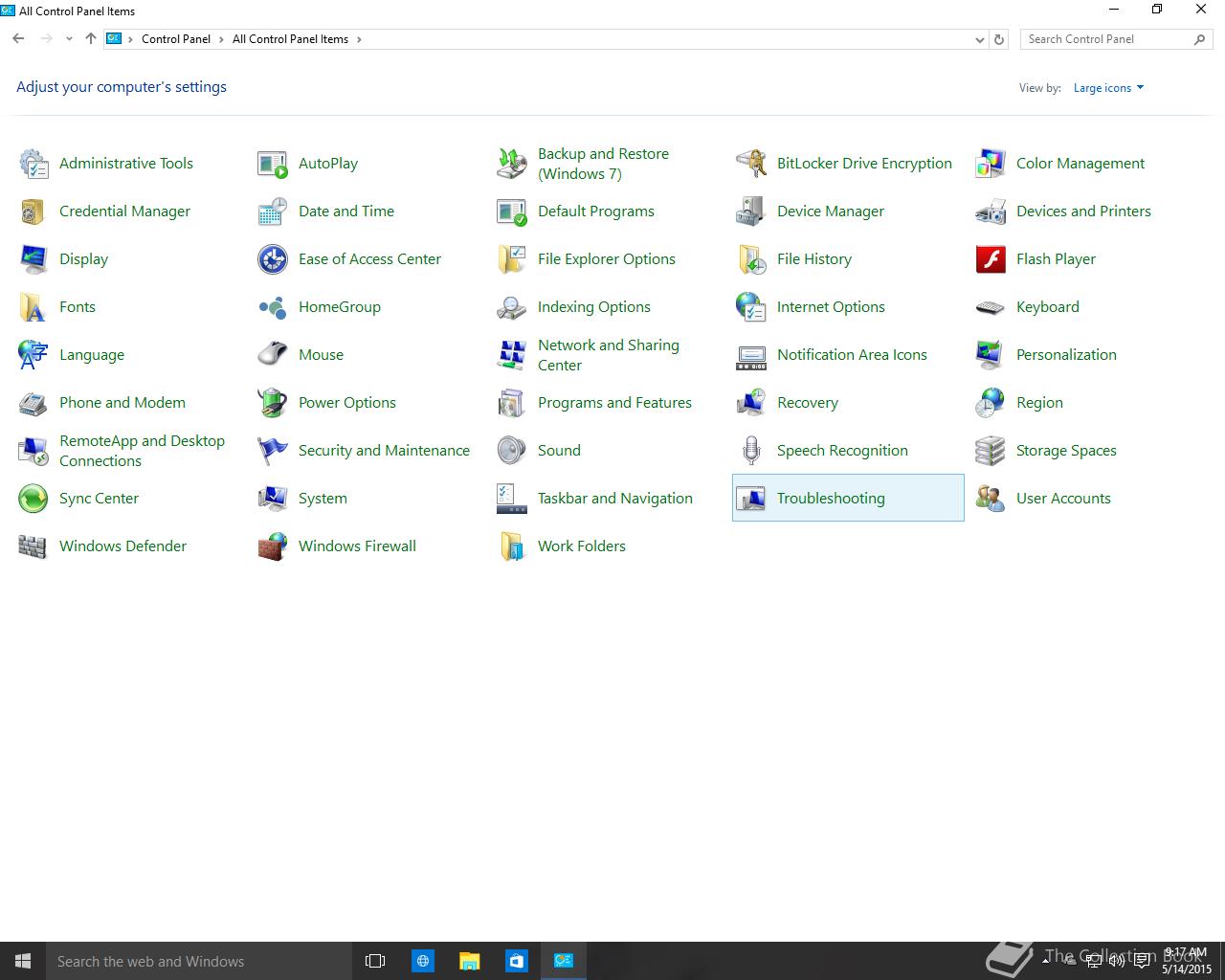1225x980 pixels.
Task: Open Indexing Options icon
Action: point(512,307)
